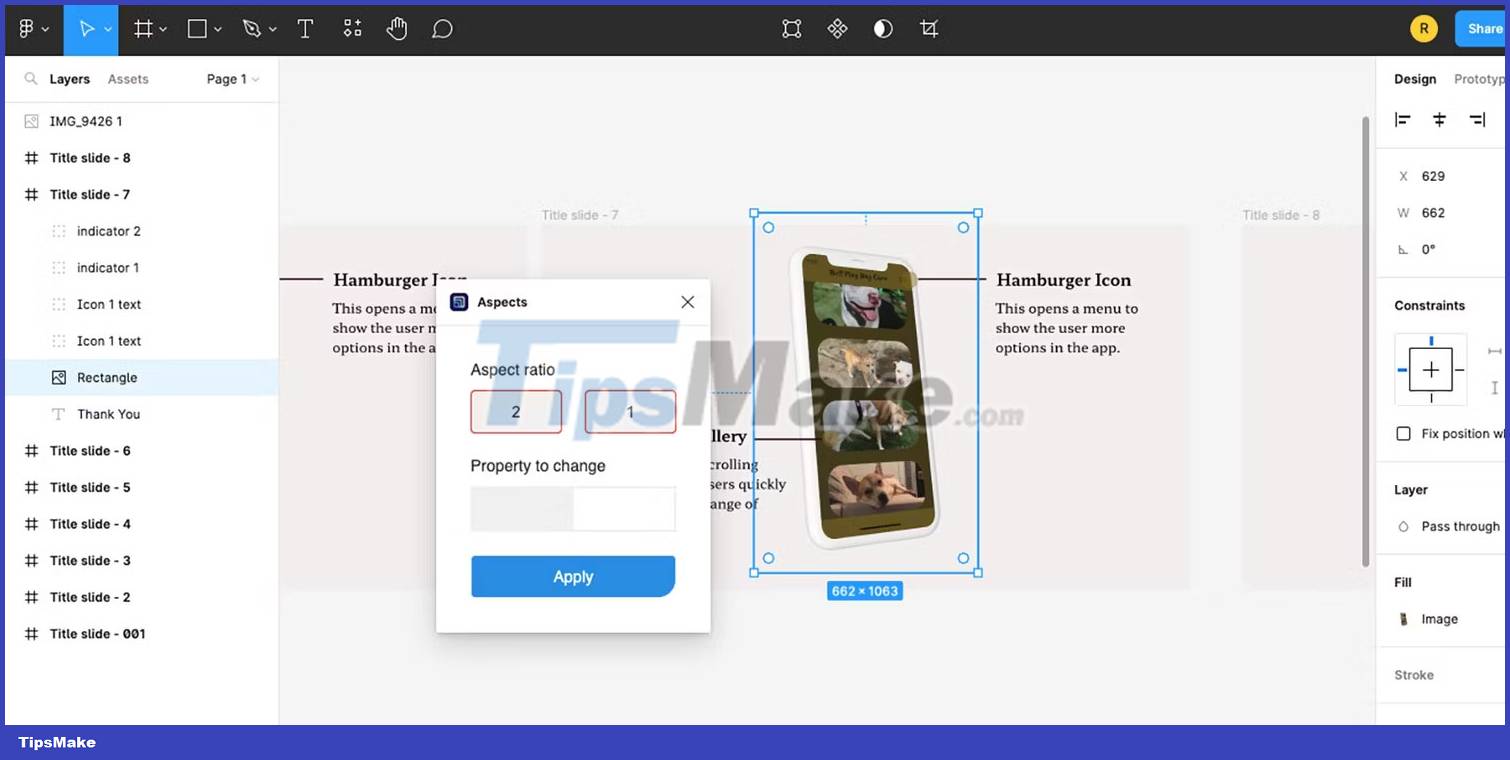Click the Share button
1510x760 pixels.
pyautogui.click(x=1483, y=28)
